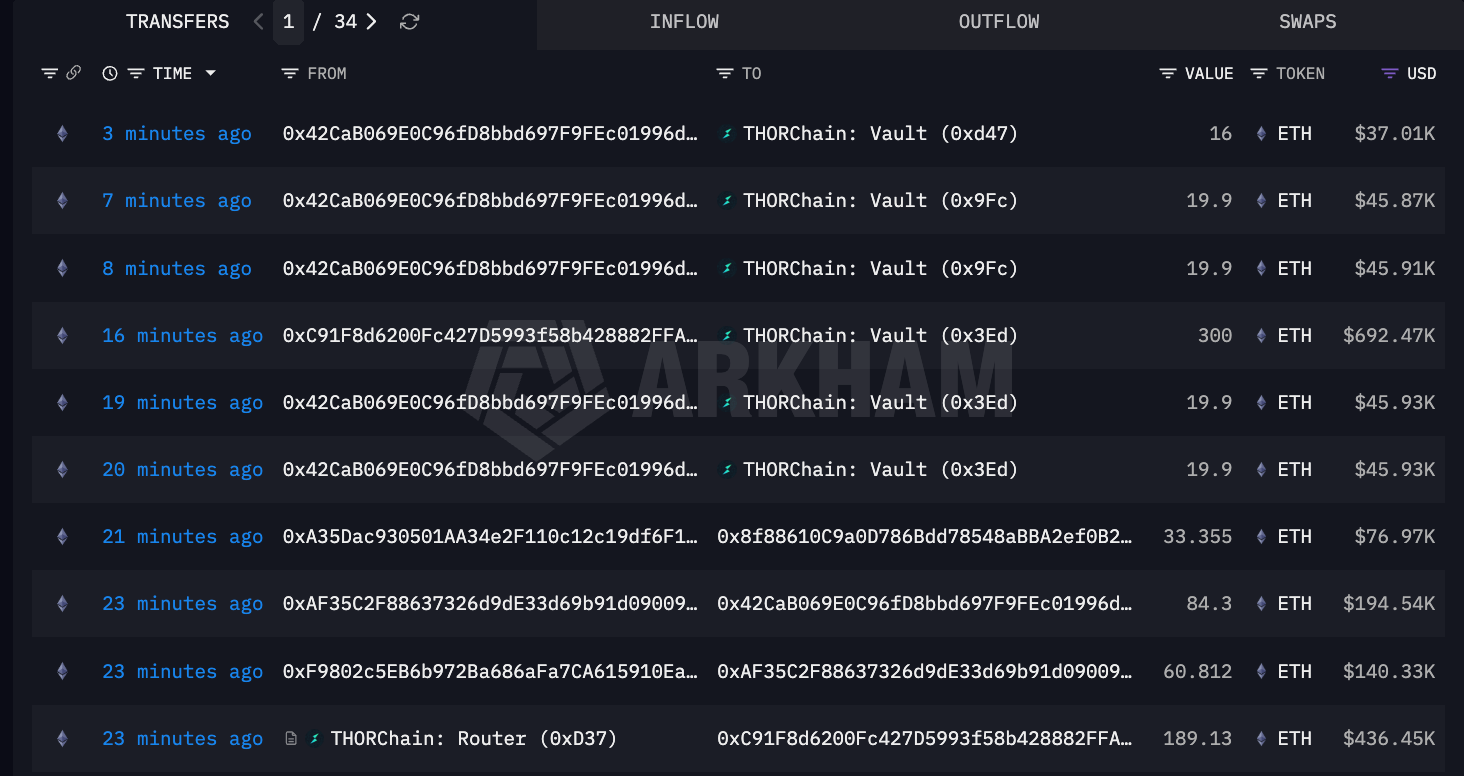Open the chain filter icon in header
Image resolution: width=1464 pixels, height=776 pixels.
coord(49,73)
